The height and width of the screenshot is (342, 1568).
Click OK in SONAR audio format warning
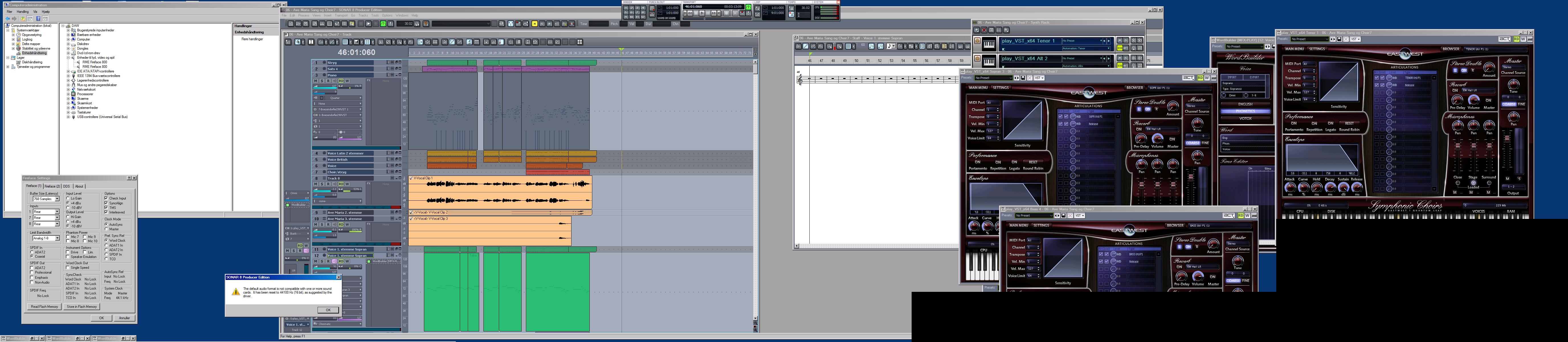point(328,310)
